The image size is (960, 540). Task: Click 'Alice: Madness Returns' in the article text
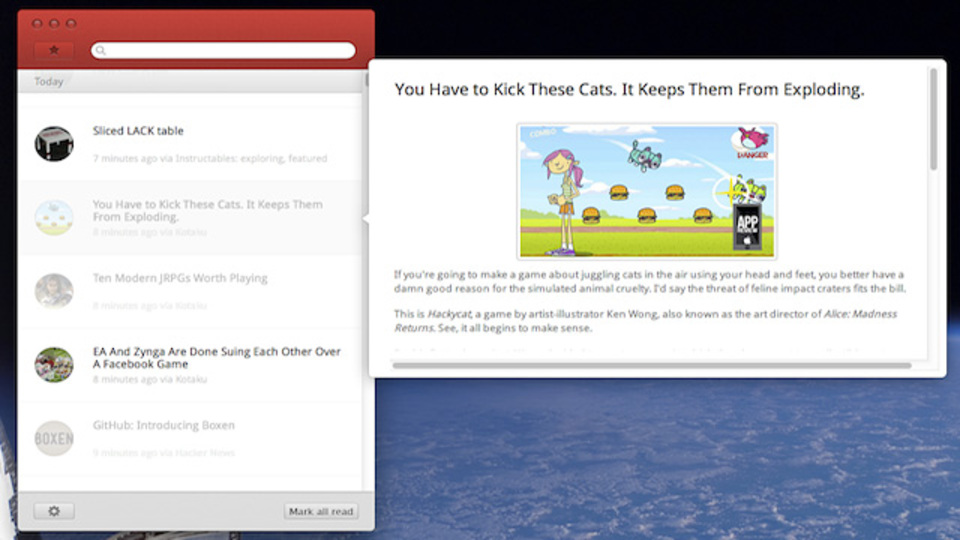click(x=646, y=321)
